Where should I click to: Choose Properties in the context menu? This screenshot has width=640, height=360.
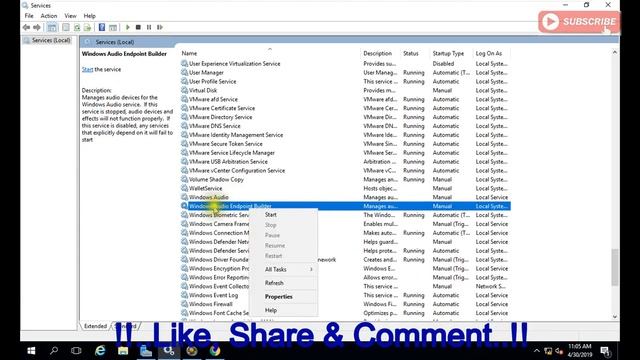click(x=283, y=297)
